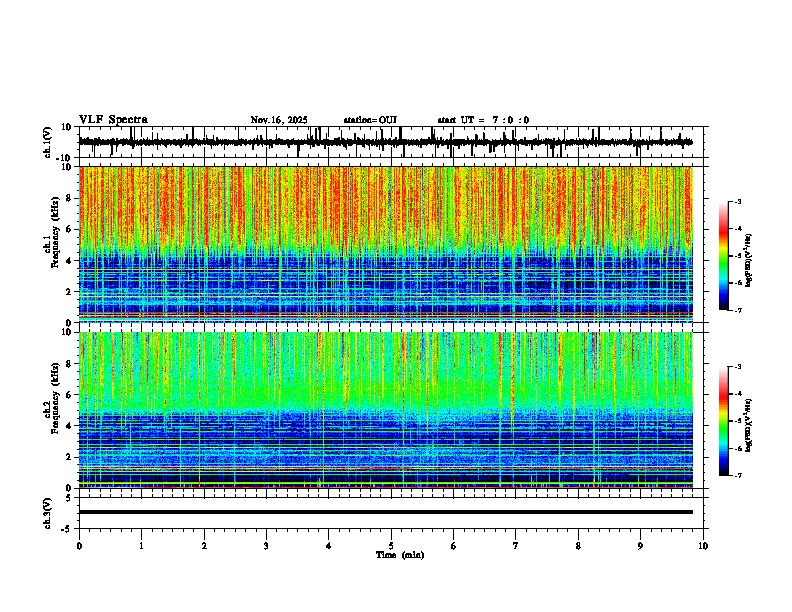This screenshot has height=612, width=792.
Task: Click the ch.1 spectrogram color bar
Action: pyautogui.click(x=723, y=256)
